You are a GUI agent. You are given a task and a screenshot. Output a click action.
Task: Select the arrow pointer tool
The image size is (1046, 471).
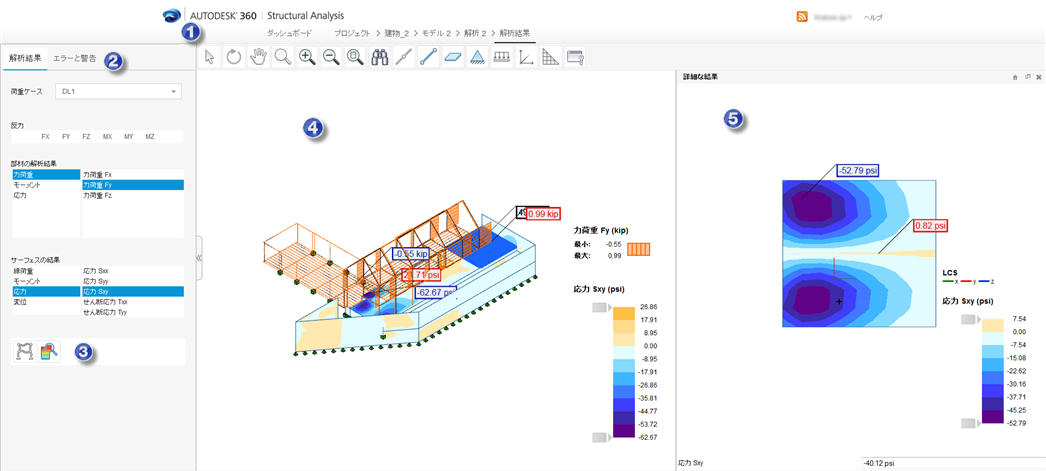tap(209, 58)
